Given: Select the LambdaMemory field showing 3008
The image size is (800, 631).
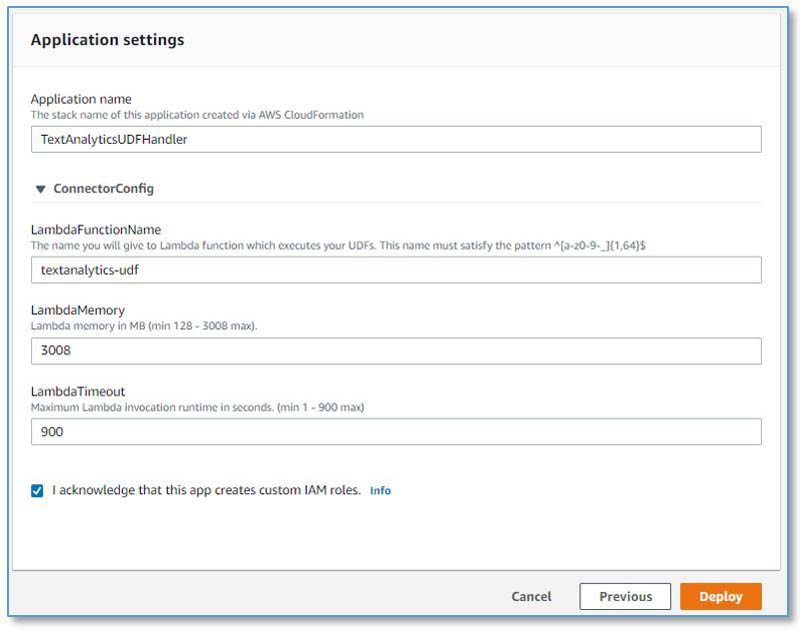Looking at the screenshot, I should [396, 350].
